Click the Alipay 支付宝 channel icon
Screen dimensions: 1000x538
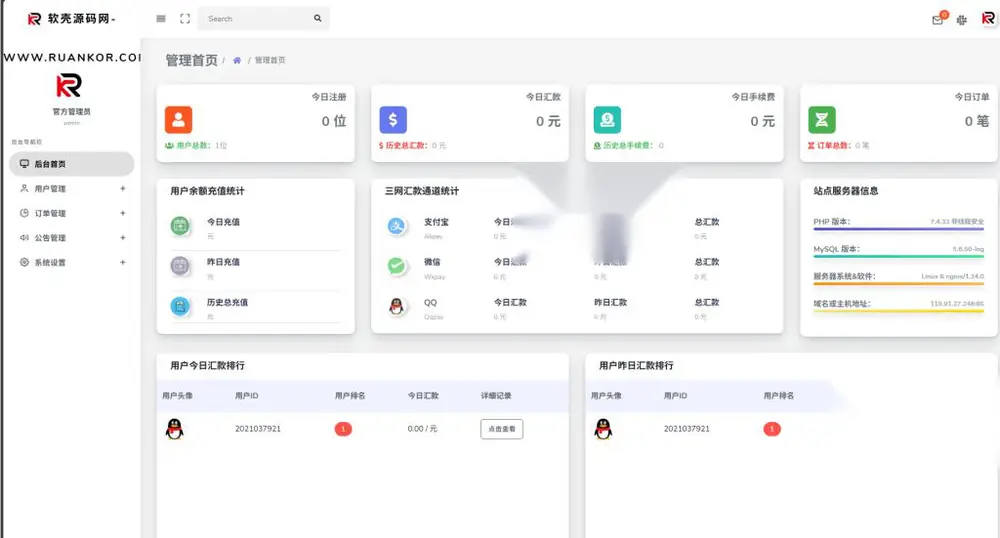pos(396,226)
